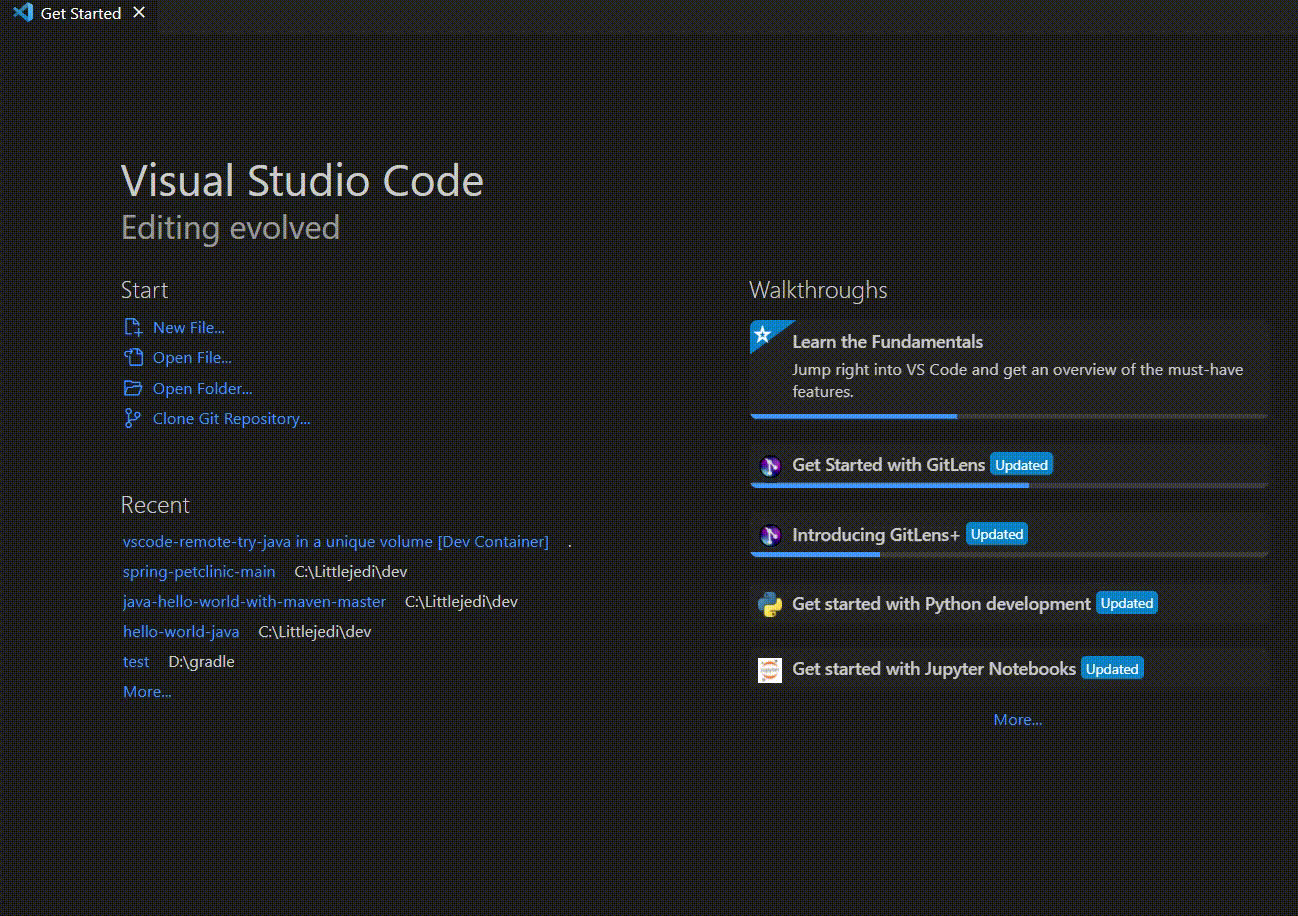
Task: Click the Clone Git Repository link text
Action: click(x=231, y=419)
